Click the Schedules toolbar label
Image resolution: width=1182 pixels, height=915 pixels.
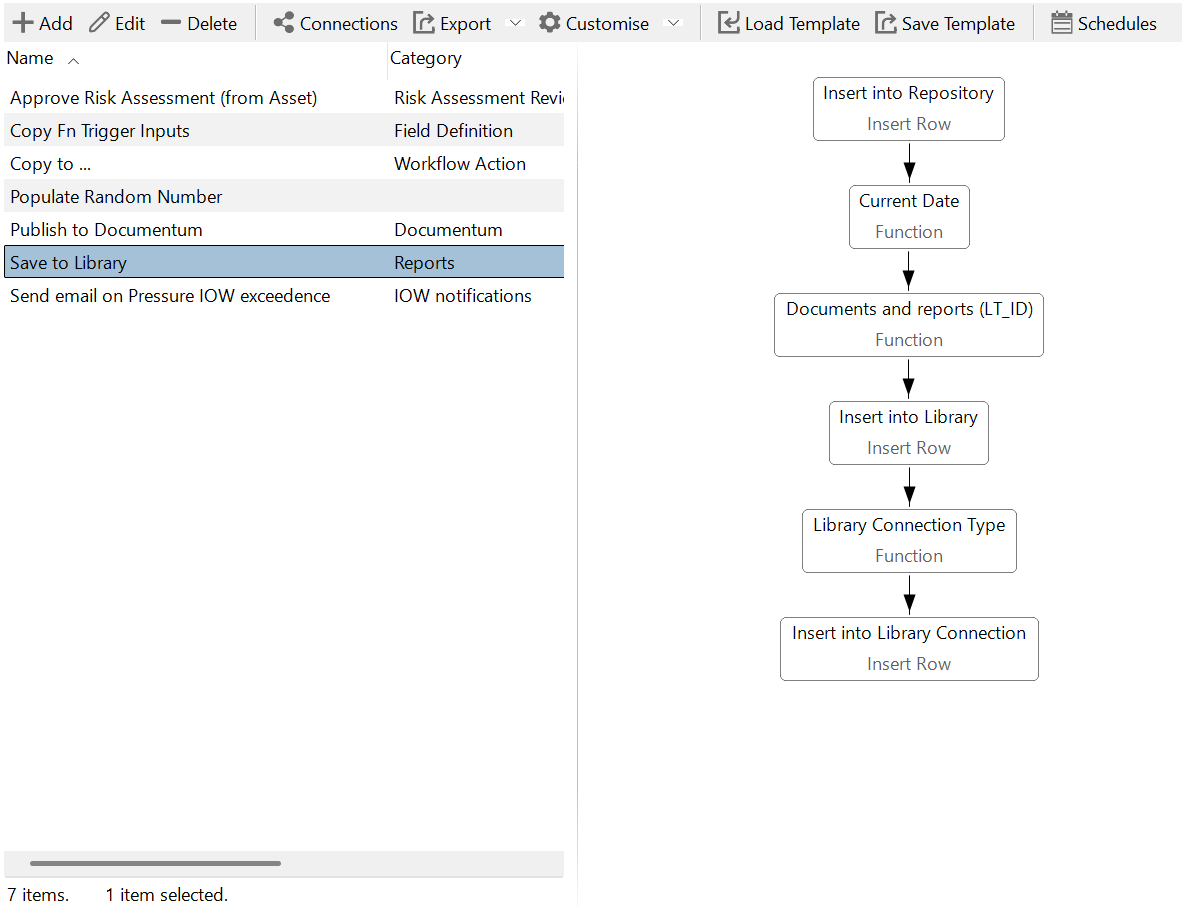pos(1116,23)
